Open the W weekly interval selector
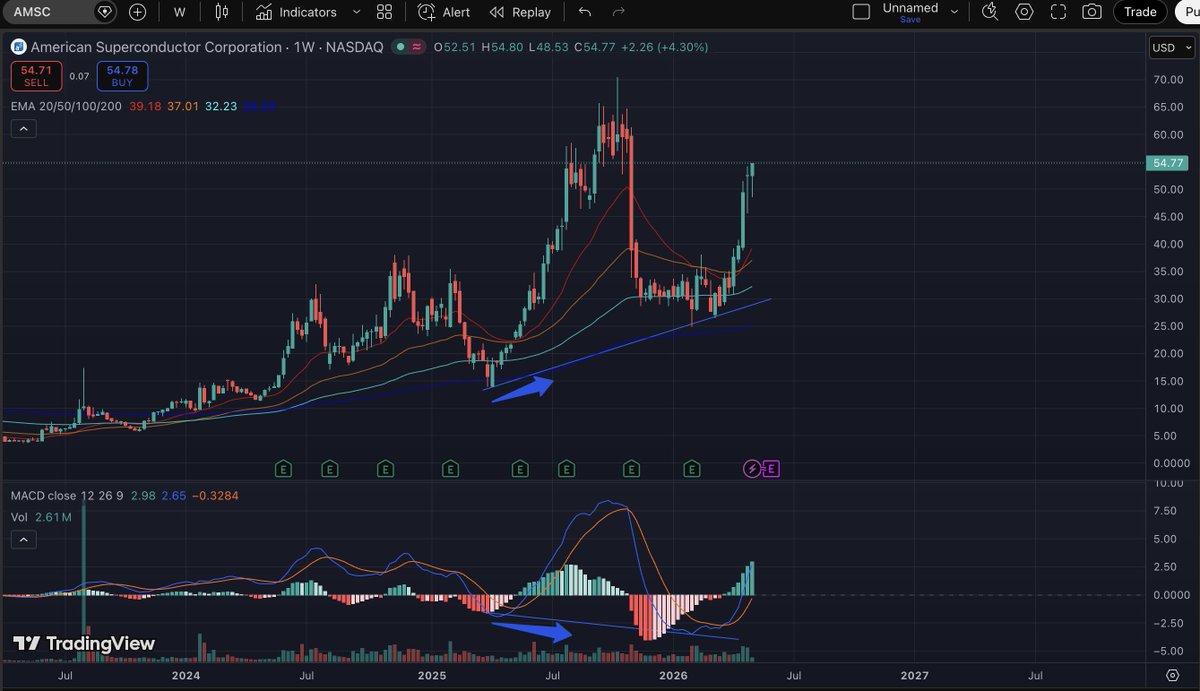The height and width of the screenshot is (691, 1200). tap(179, 12)
